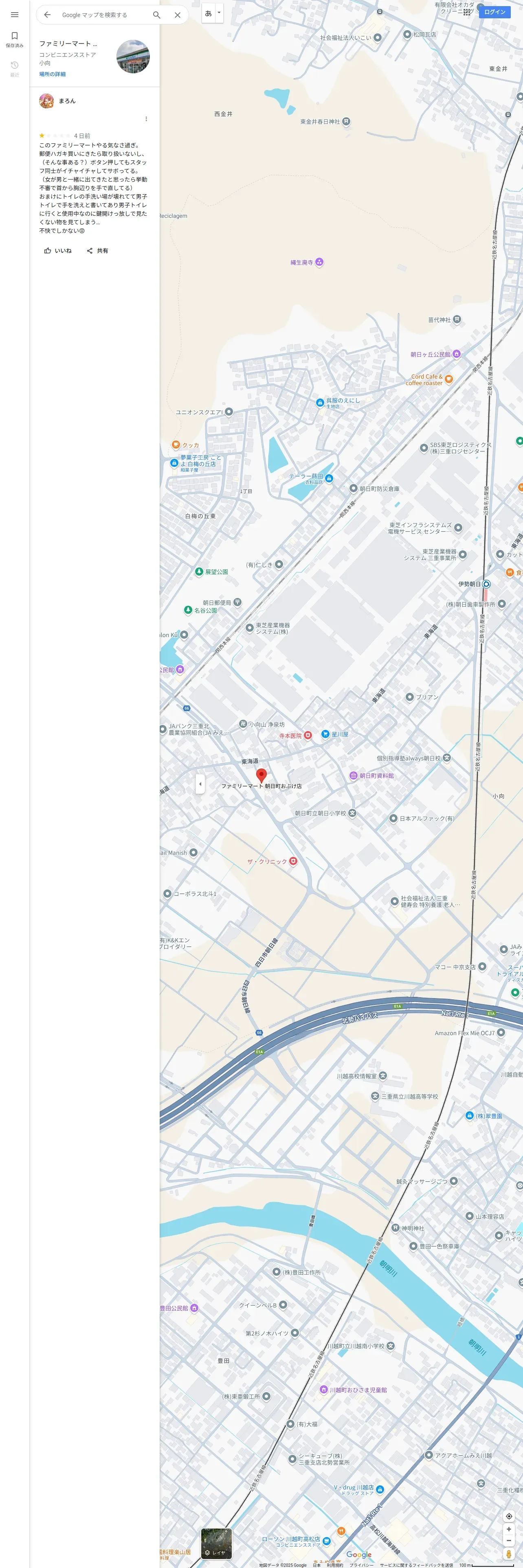Open the FamilyMart store photo thumbnail

pos(133,57)
